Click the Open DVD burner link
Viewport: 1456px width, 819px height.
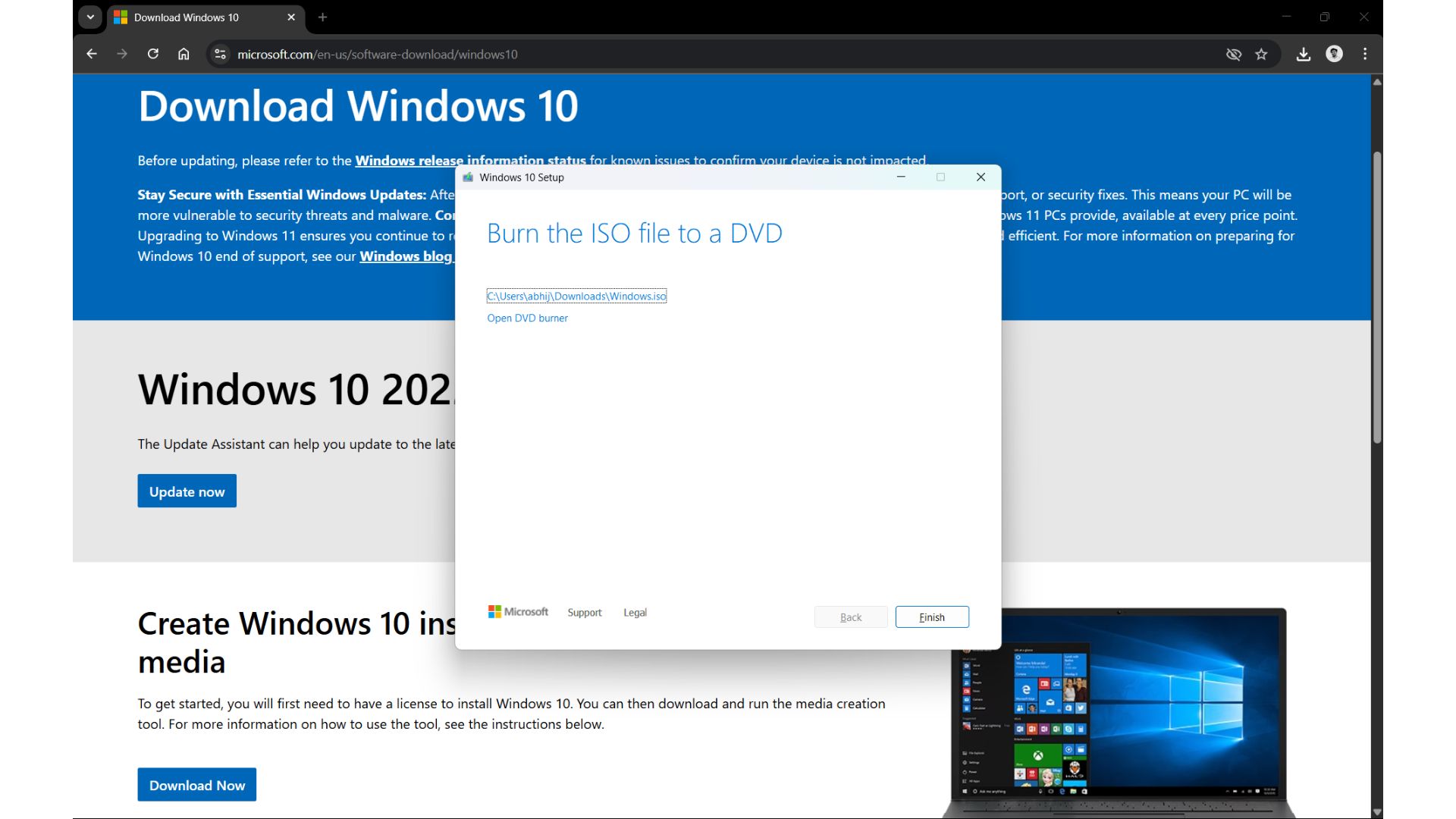pos(527,318)
